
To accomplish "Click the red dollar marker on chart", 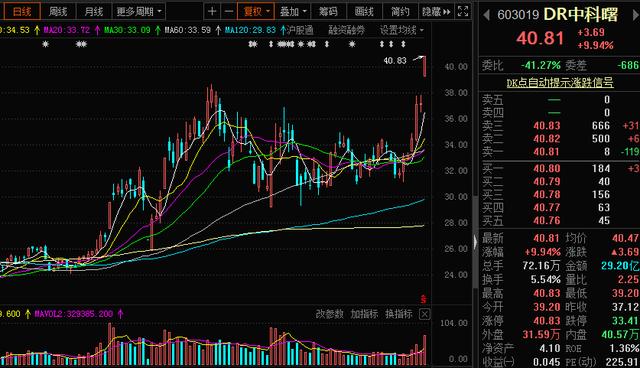I will 423,299.
